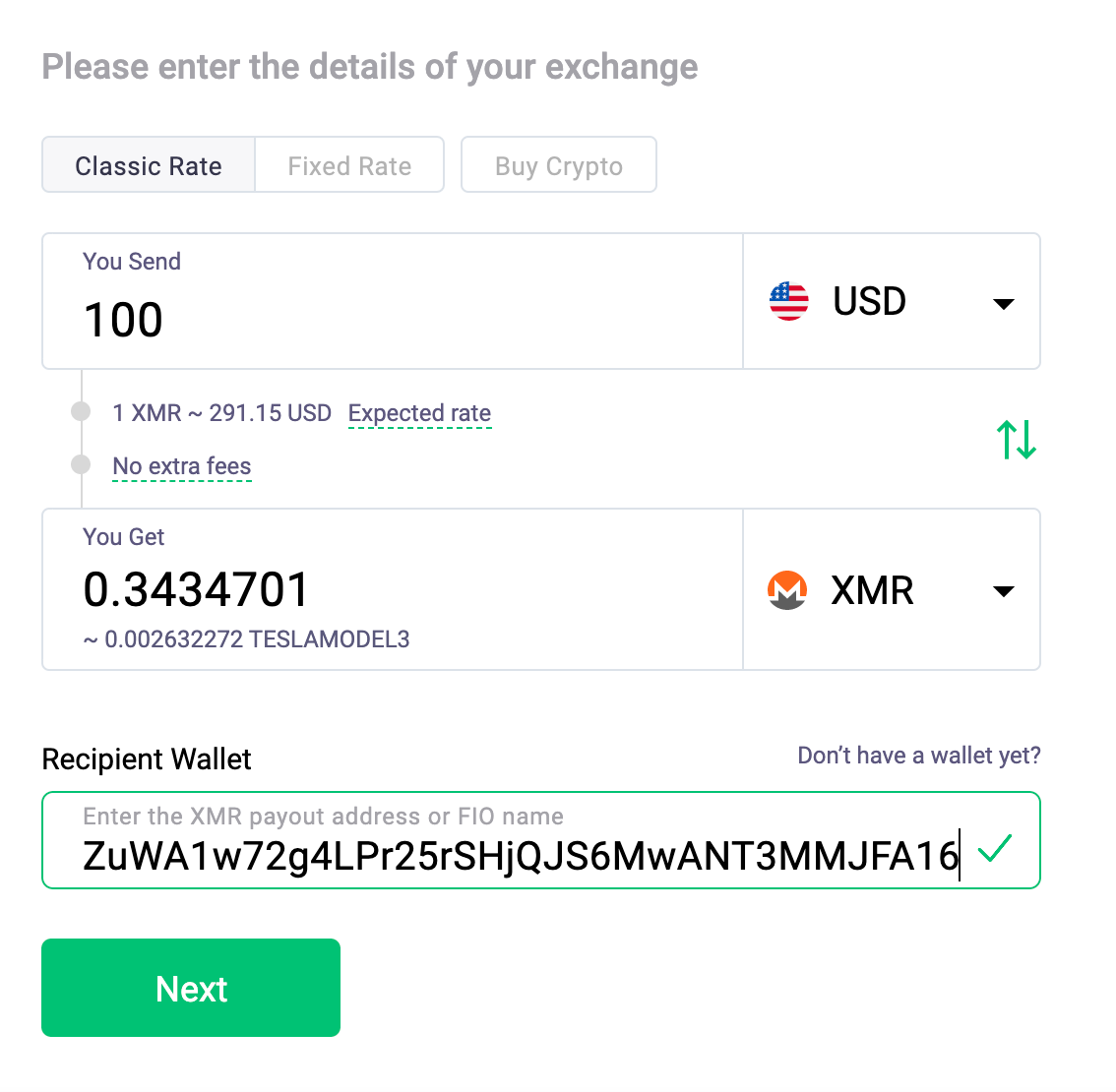Open the send currency selector labeled USD

click(x=869, y=301)
